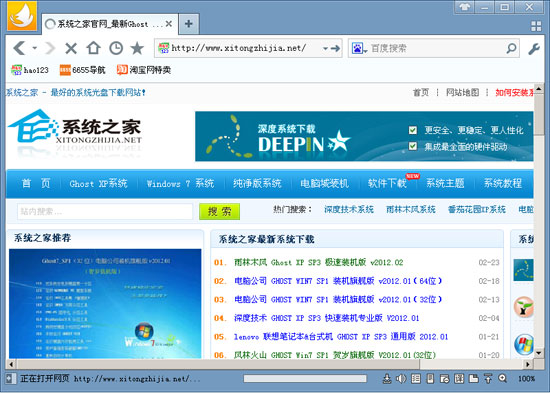Click the green 搜索 button

220,212
